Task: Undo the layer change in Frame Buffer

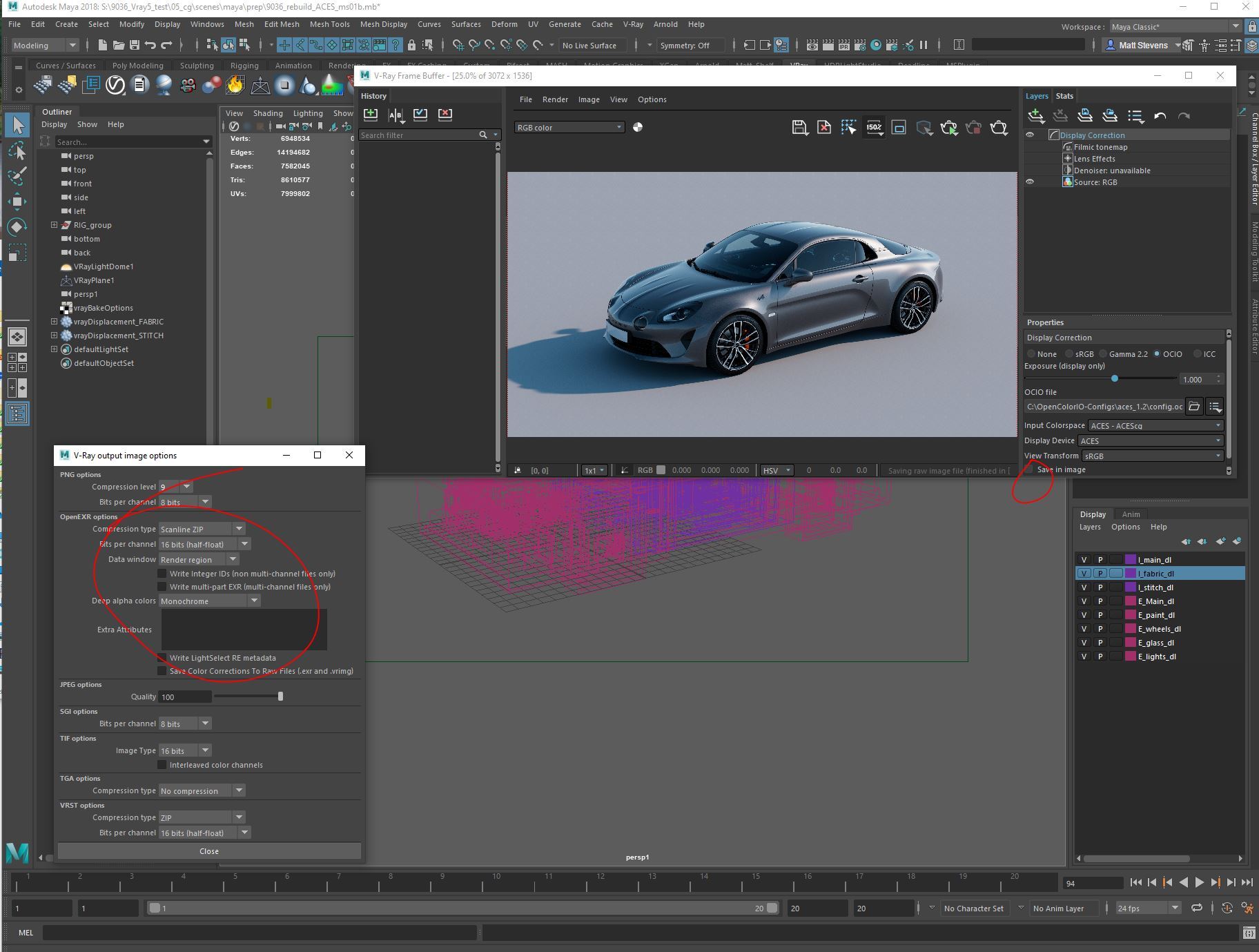Action: (x=1160, y=116)
